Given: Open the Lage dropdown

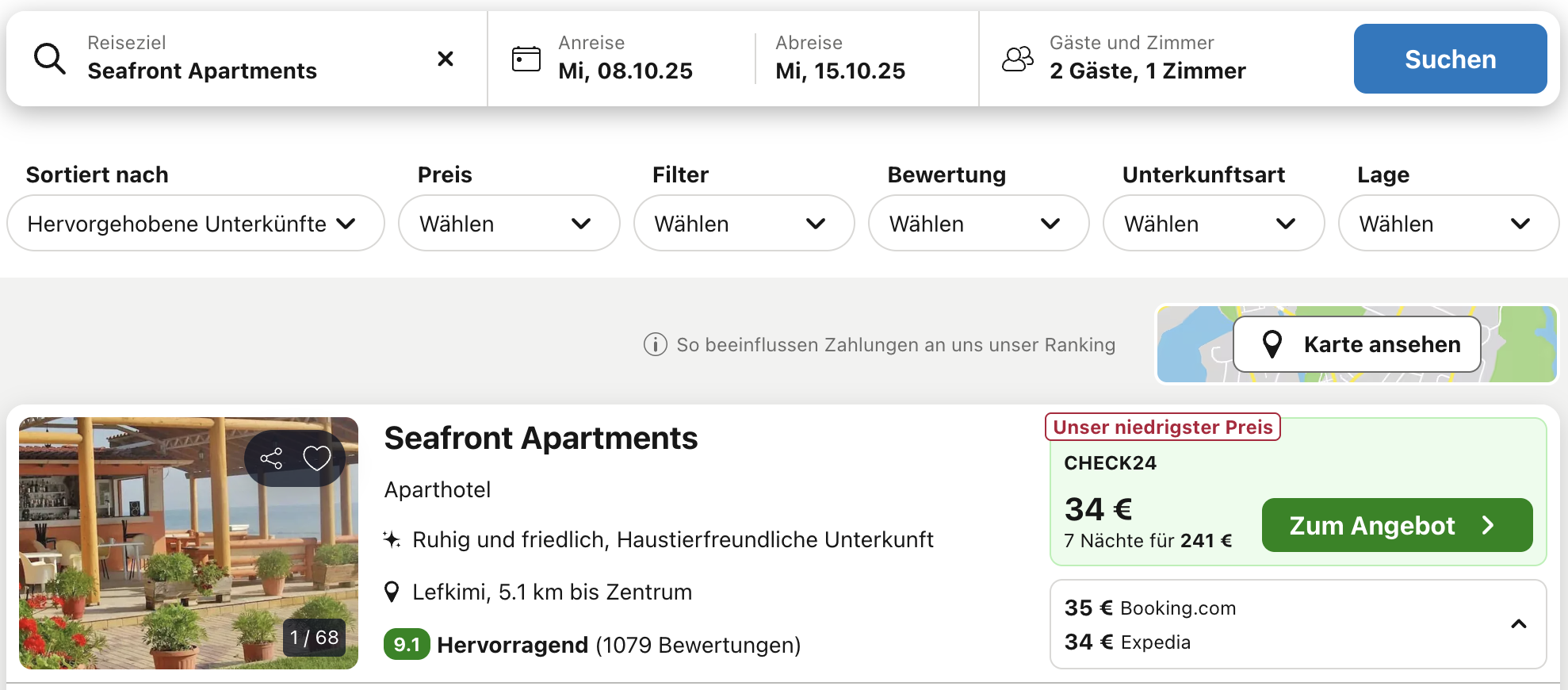Looking at the screenshot, I should 1448,224.
